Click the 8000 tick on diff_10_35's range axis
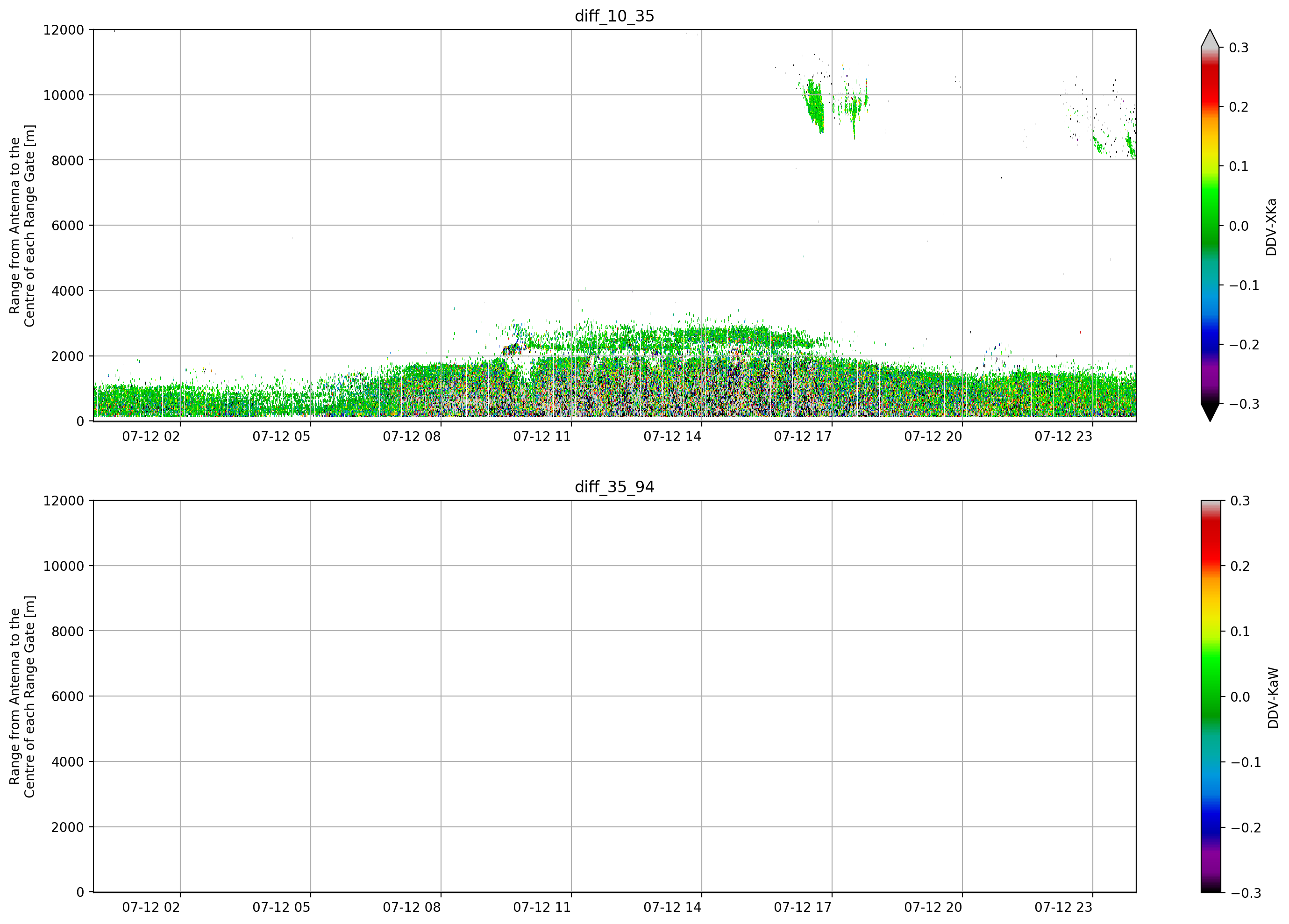This screenshot has width=1289, height=924. (x=68, y=160)
